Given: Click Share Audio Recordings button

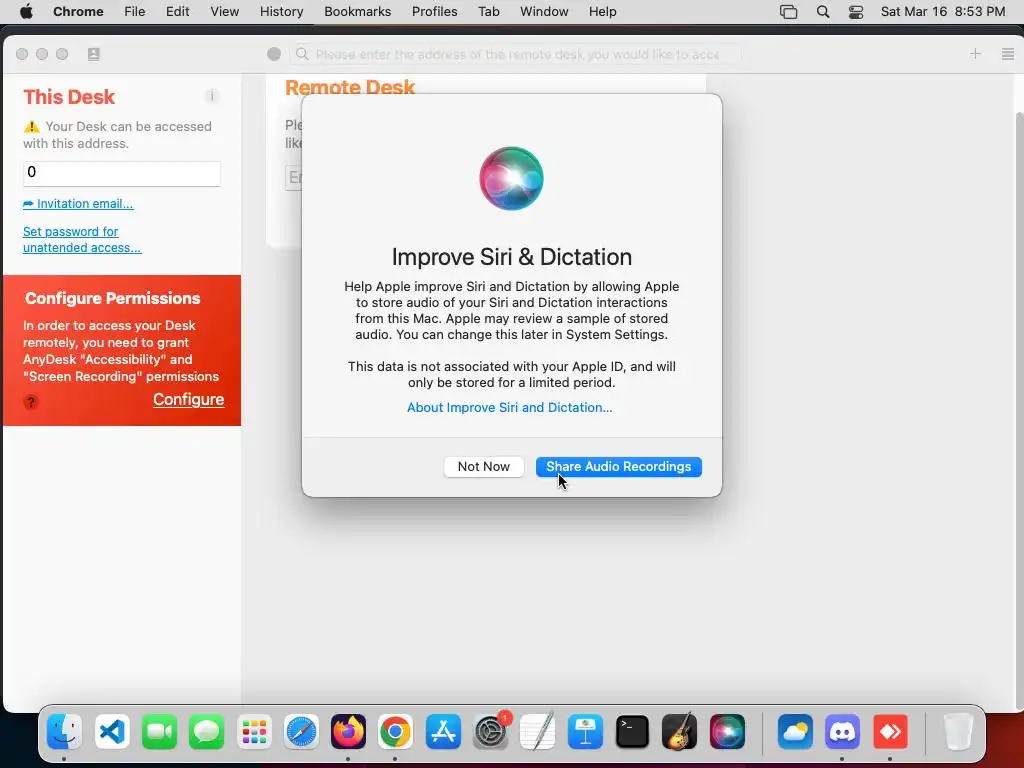Looking at the screenshot, I should pyautogui.click(x=618, y=466).
